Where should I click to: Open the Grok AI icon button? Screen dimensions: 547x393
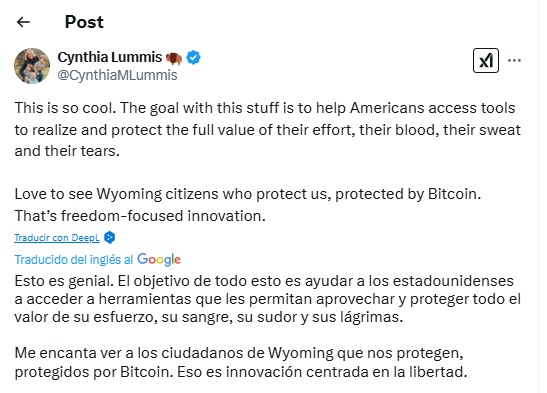click(x=486, y=61)
